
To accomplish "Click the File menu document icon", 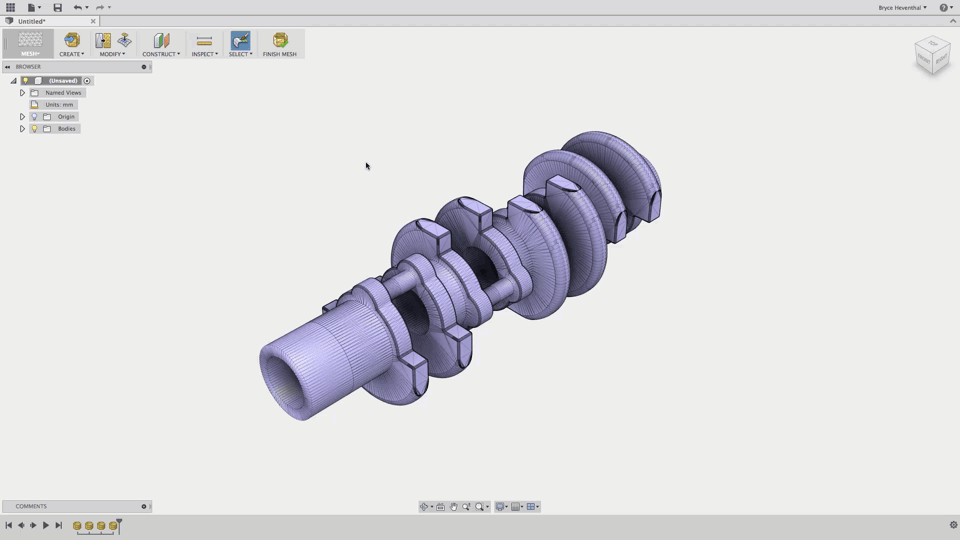I will point(31,7).
